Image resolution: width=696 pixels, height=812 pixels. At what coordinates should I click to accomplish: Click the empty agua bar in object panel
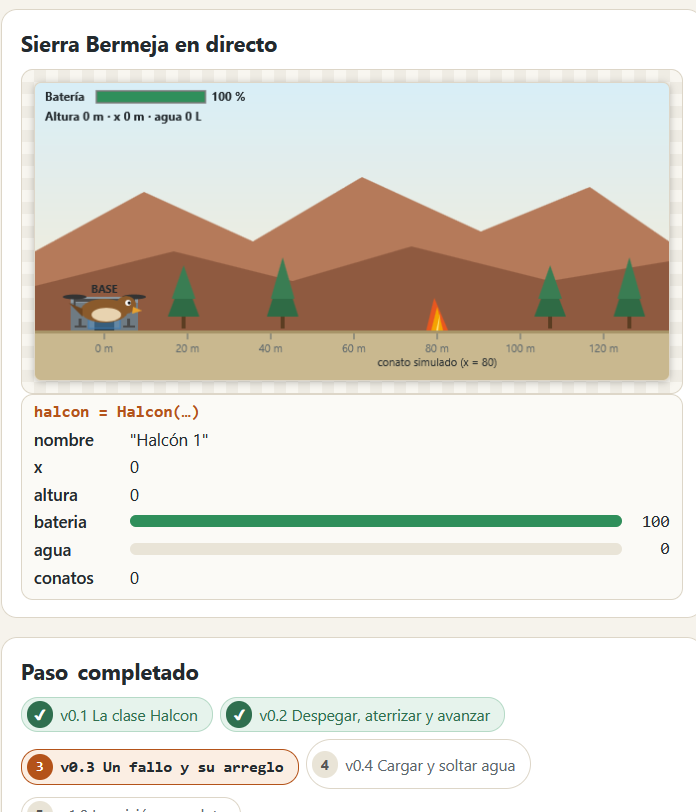[375, 549]
